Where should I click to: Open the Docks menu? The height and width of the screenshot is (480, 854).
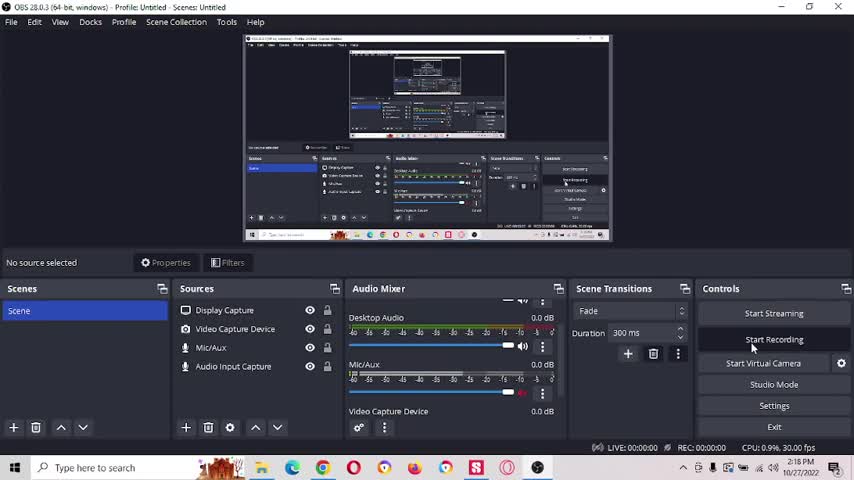point(90,22)
